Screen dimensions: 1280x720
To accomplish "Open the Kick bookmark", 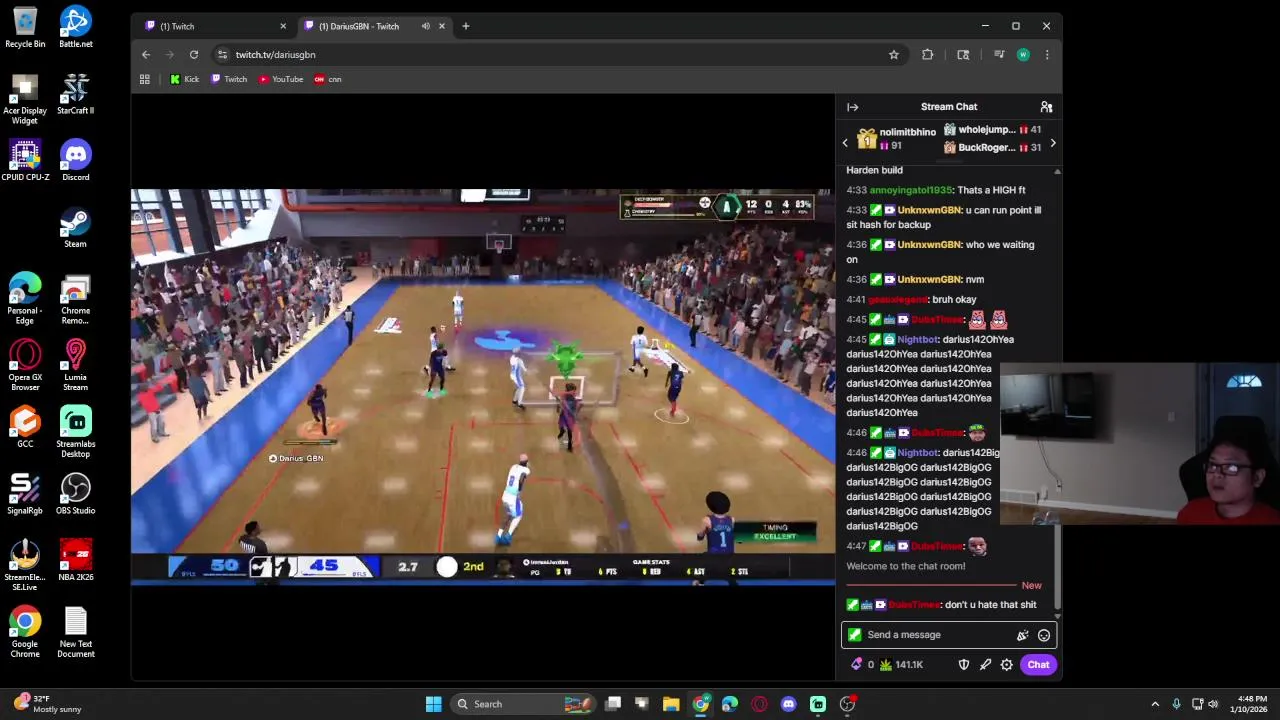I will (184, 79).
